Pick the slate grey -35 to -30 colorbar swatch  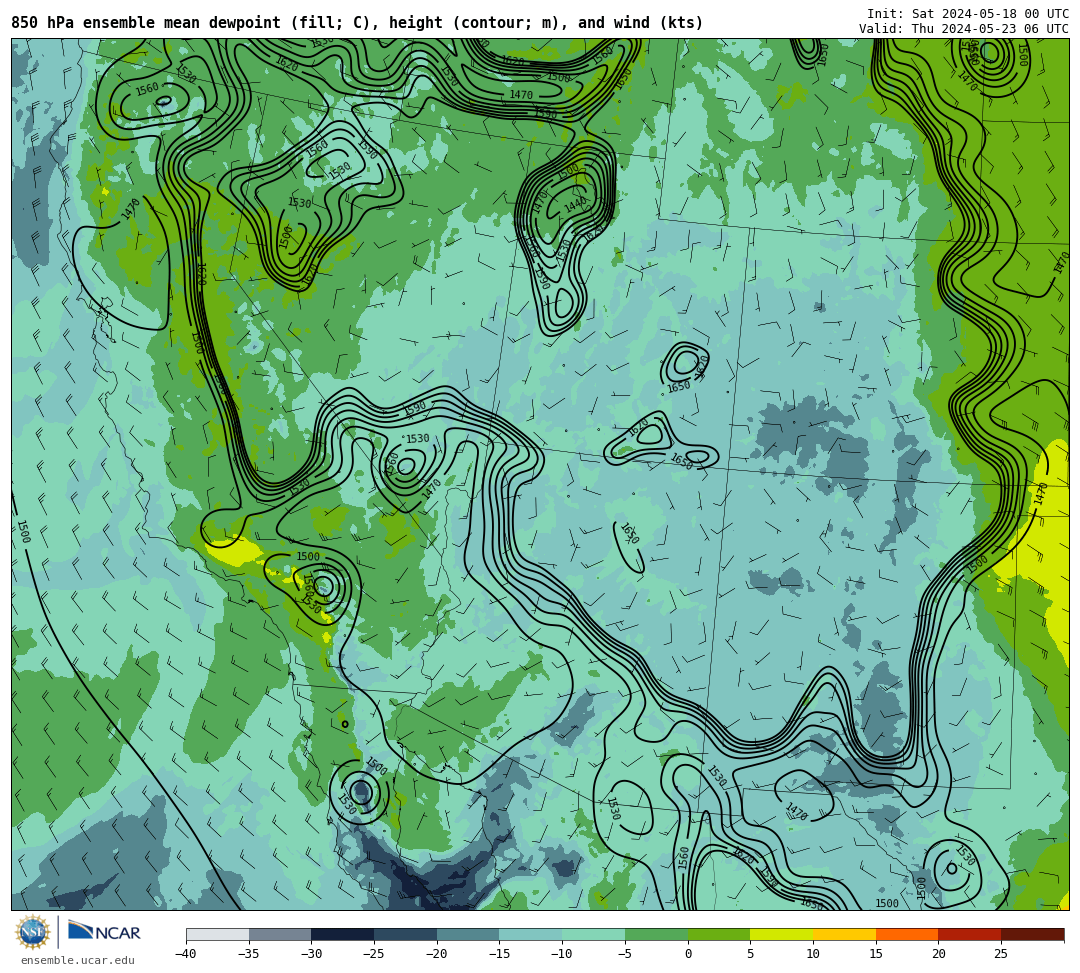click(x=280, y=934)
